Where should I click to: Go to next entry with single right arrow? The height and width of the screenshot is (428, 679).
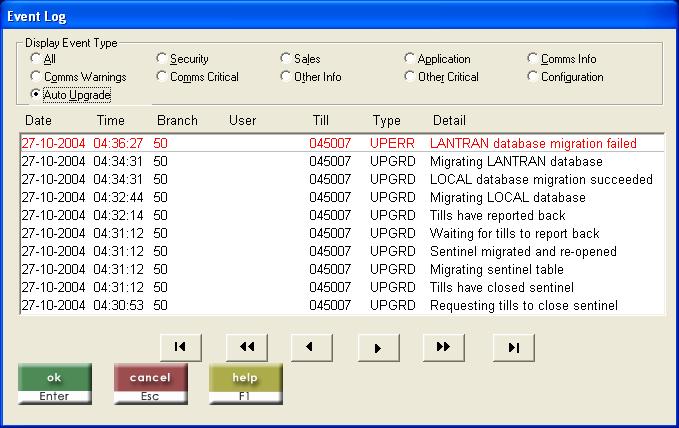[378, 347]
